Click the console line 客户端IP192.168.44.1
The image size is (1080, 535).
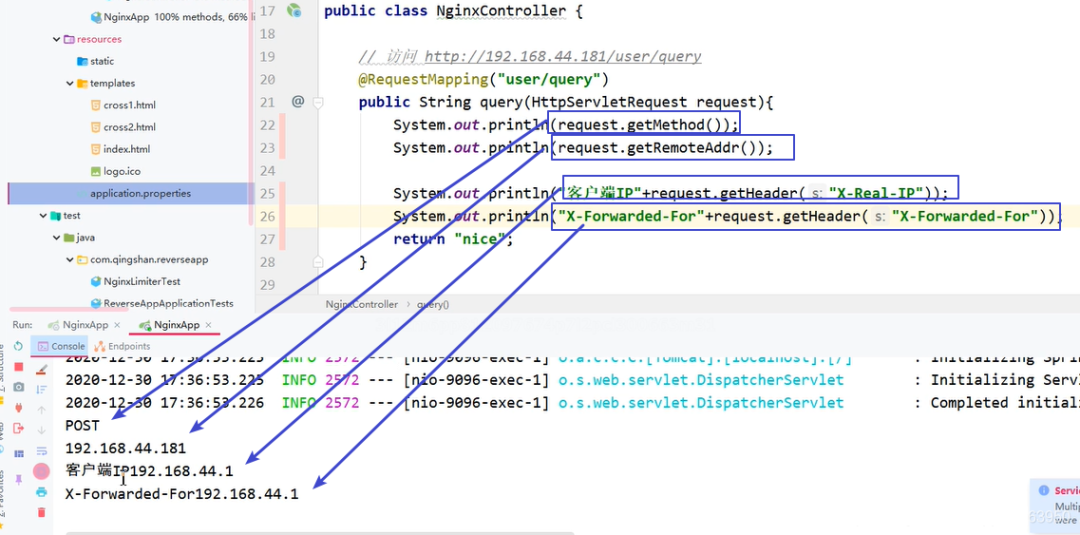coord(149,471)
